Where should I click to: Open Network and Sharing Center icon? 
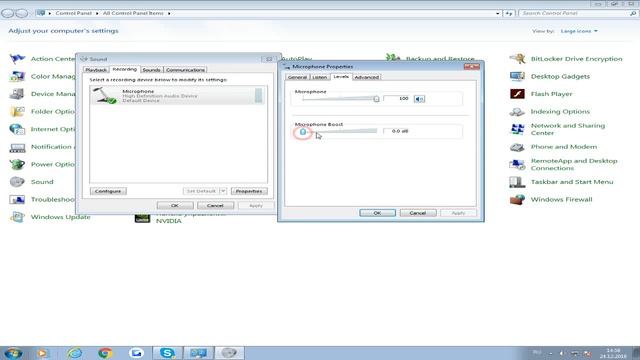pos(517,129)
